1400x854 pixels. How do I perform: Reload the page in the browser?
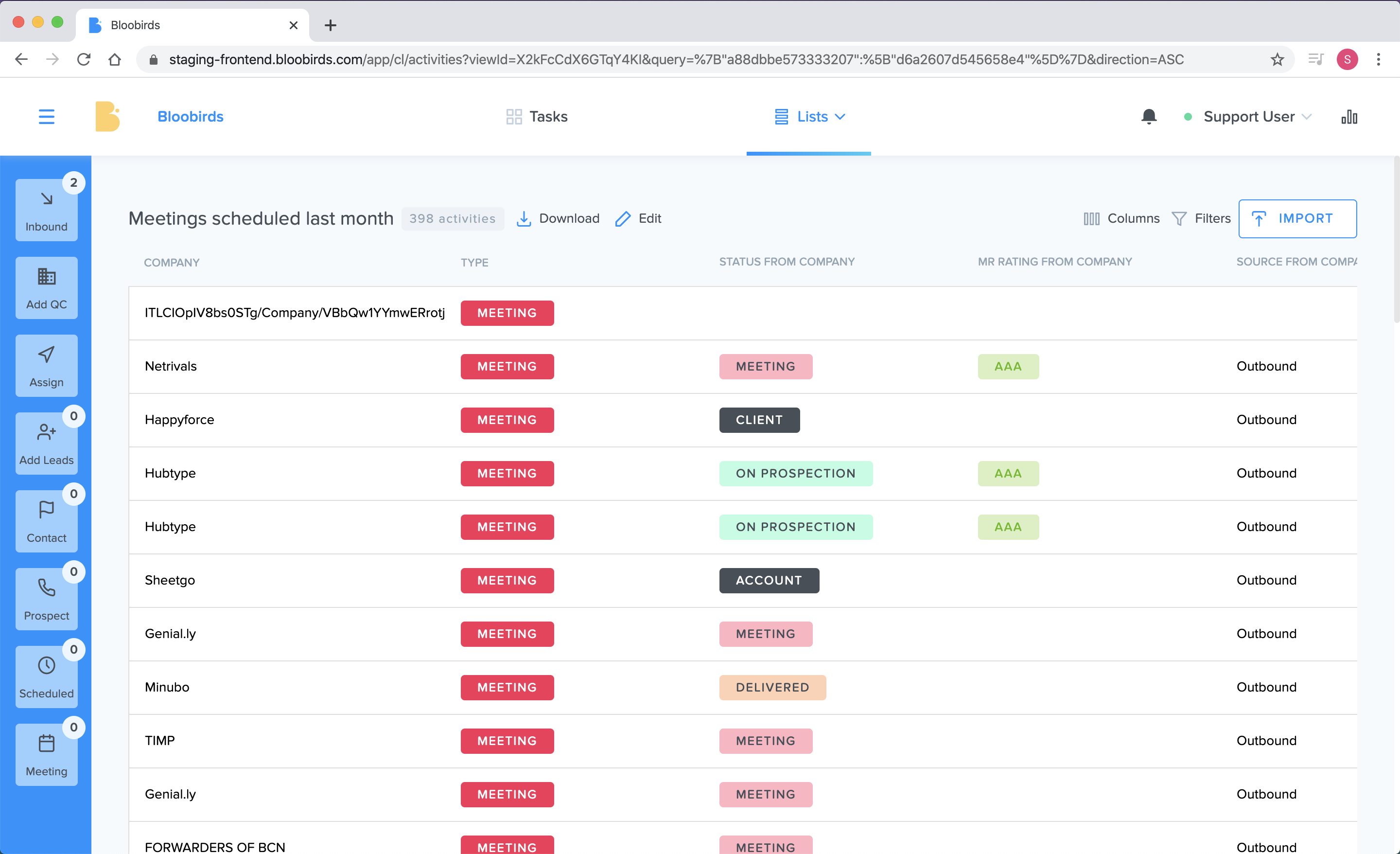[84, 59]
